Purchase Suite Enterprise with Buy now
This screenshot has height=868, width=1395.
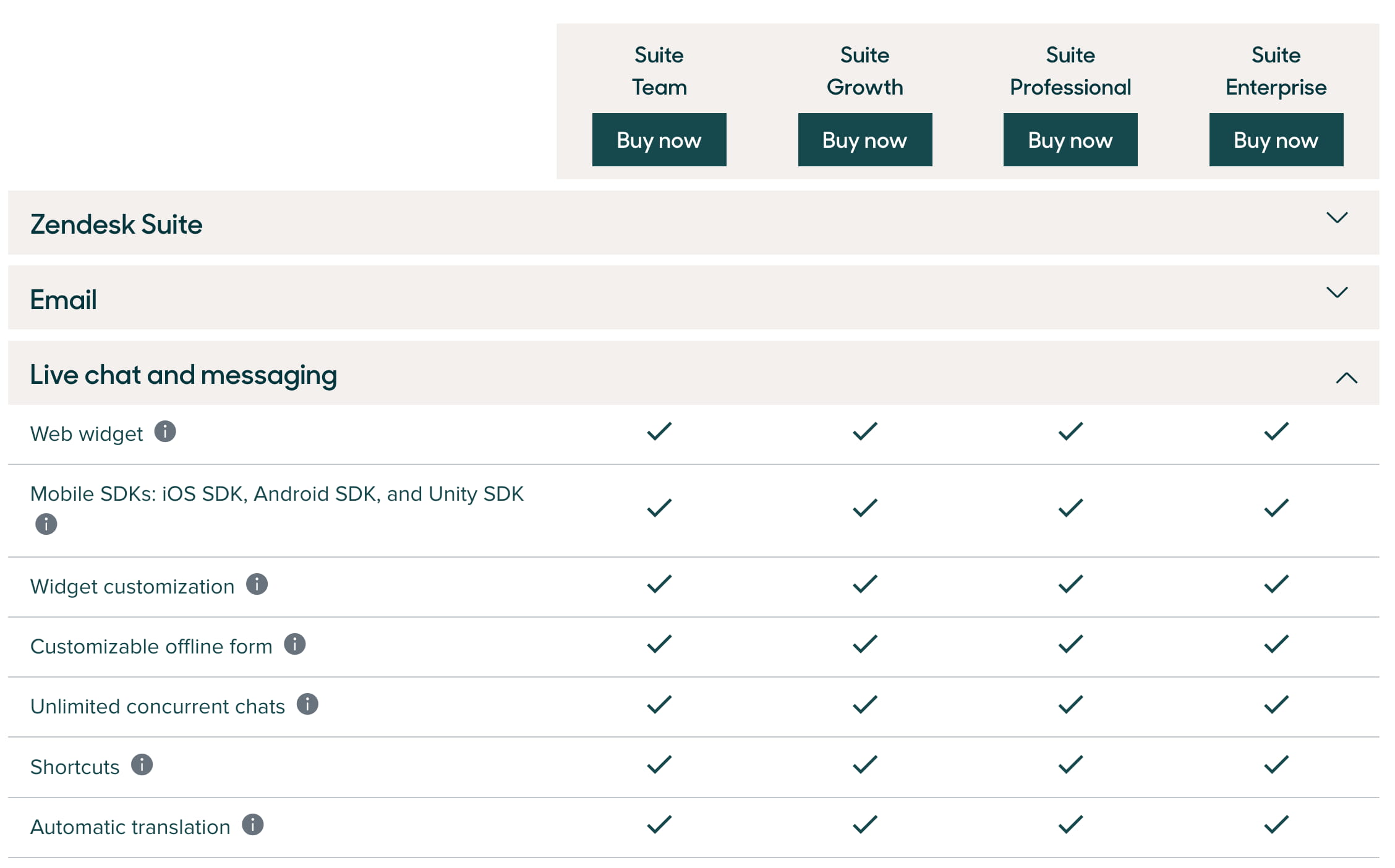(x=1276, y=140)
